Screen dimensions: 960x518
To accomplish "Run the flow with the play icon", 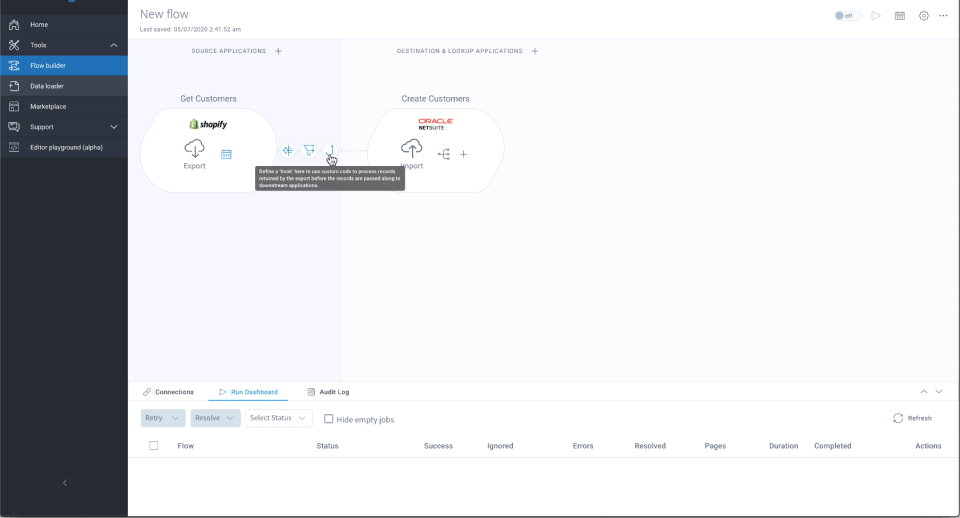I will [x=876, y=16].
